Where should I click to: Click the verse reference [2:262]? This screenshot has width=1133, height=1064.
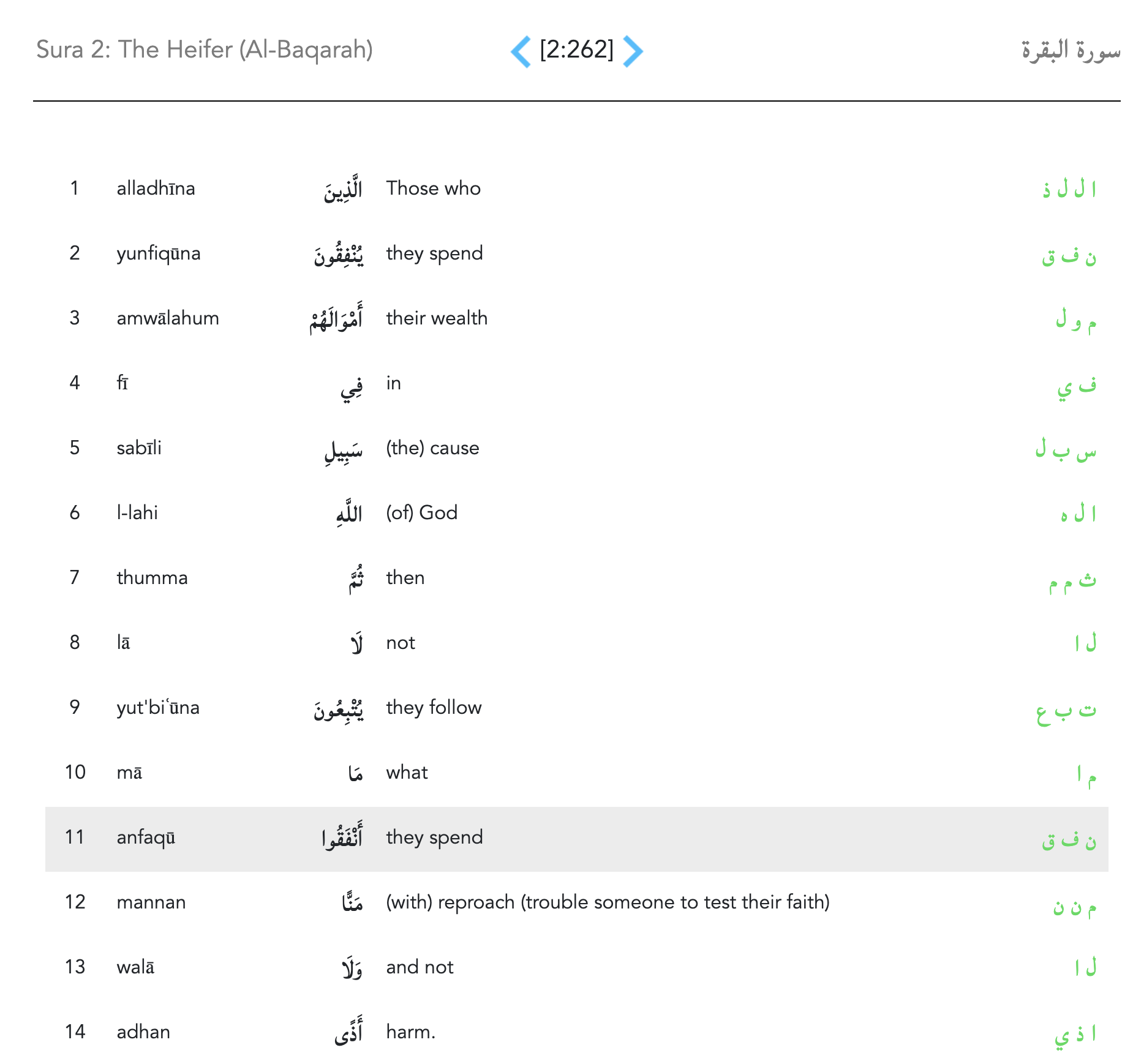[x=576, y=50]
